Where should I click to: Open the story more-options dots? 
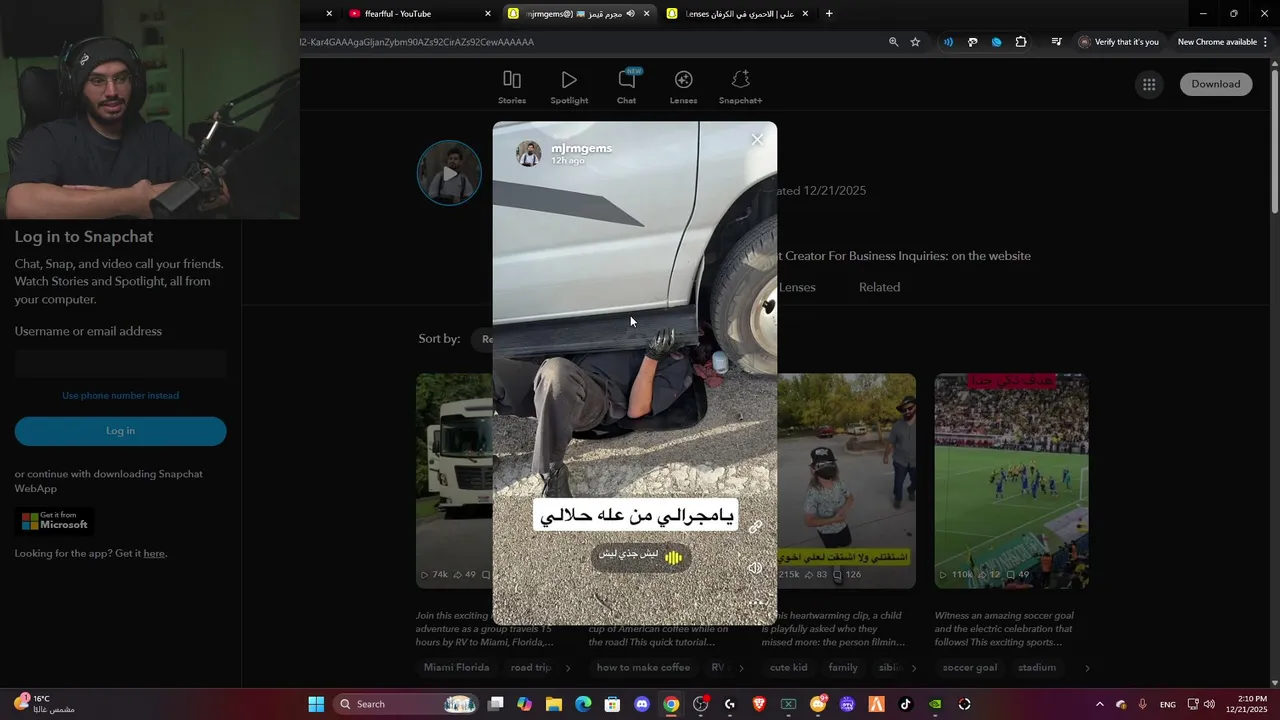(758, 603)
